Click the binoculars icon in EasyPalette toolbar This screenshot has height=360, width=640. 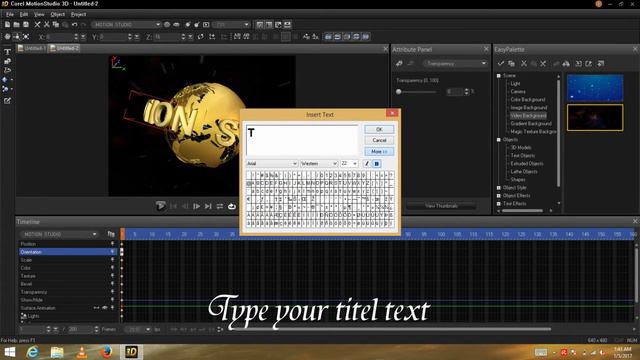566,64
